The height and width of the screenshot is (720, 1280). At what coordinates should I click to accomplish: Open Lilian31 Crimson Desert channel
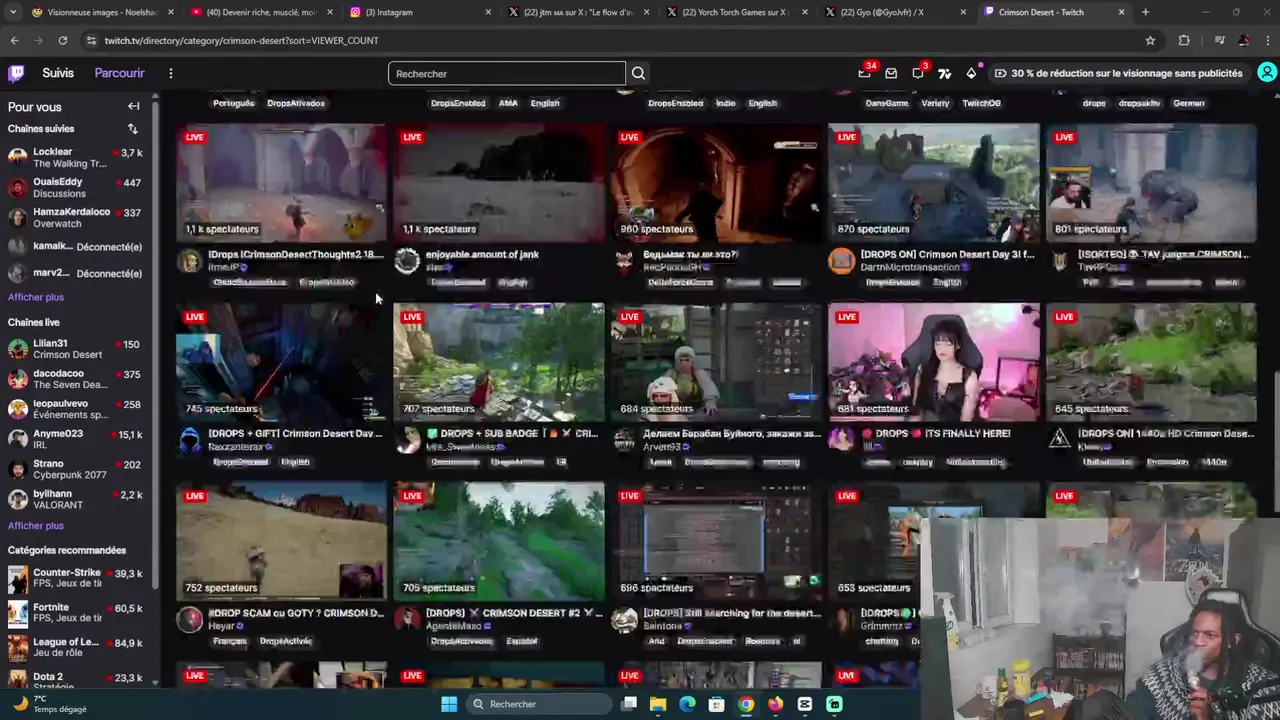pos(76,349)
